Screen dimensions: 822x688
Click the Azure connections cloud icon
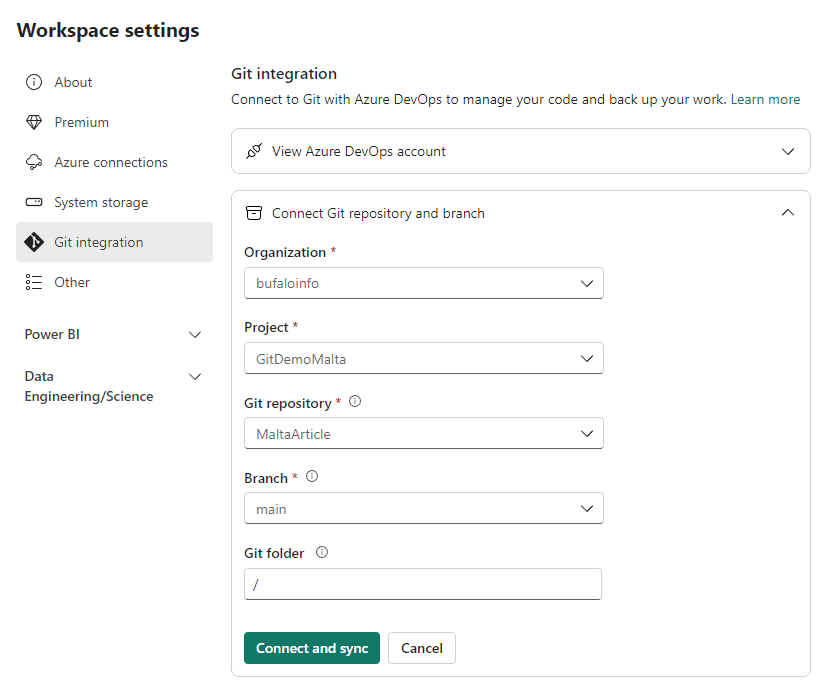(34, 163)
